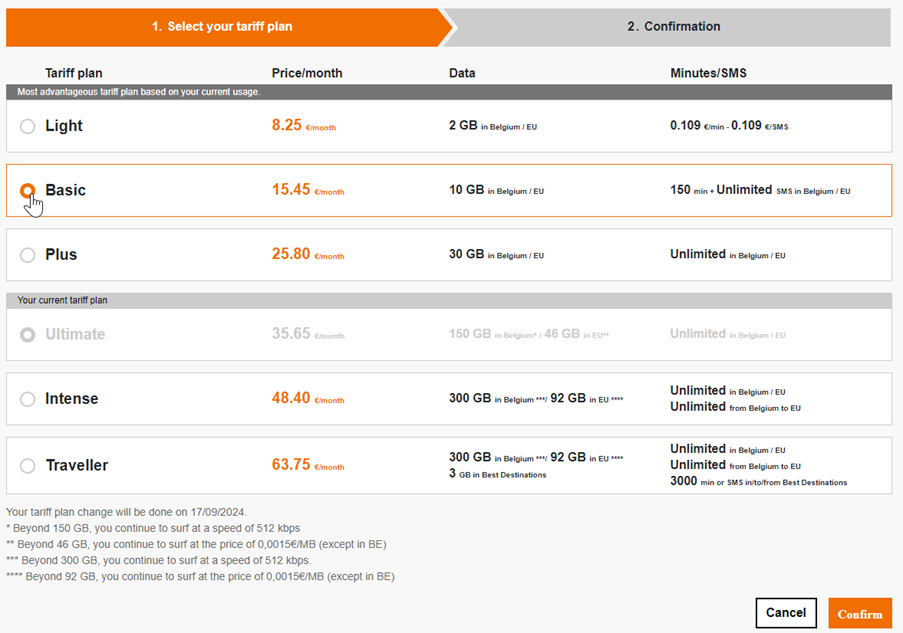
Task: Select the Traveller tariff plan radio button
Action: (28, 465)
